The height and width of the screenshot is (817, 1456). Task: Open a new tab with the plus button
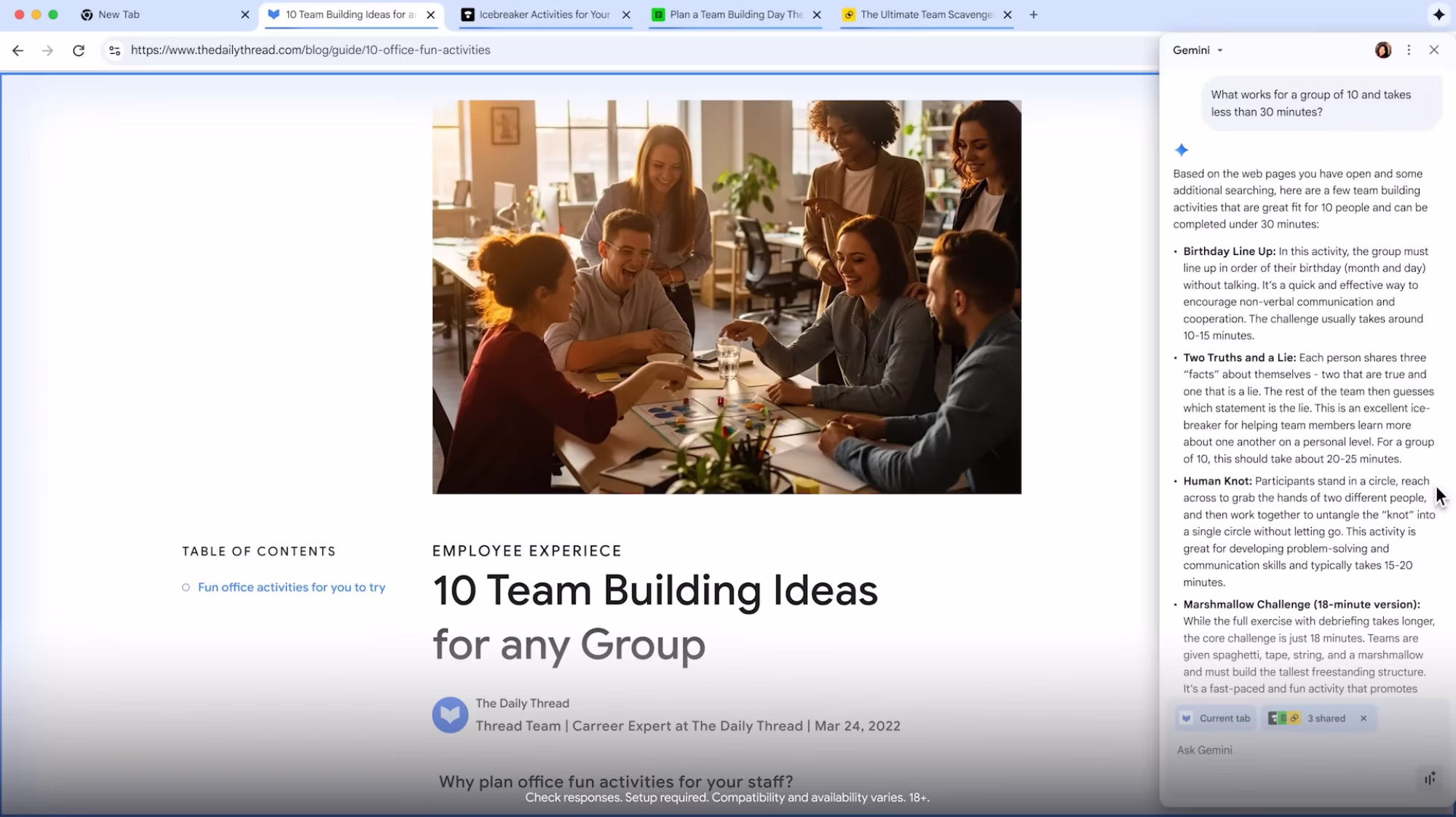click(1033, 15)
